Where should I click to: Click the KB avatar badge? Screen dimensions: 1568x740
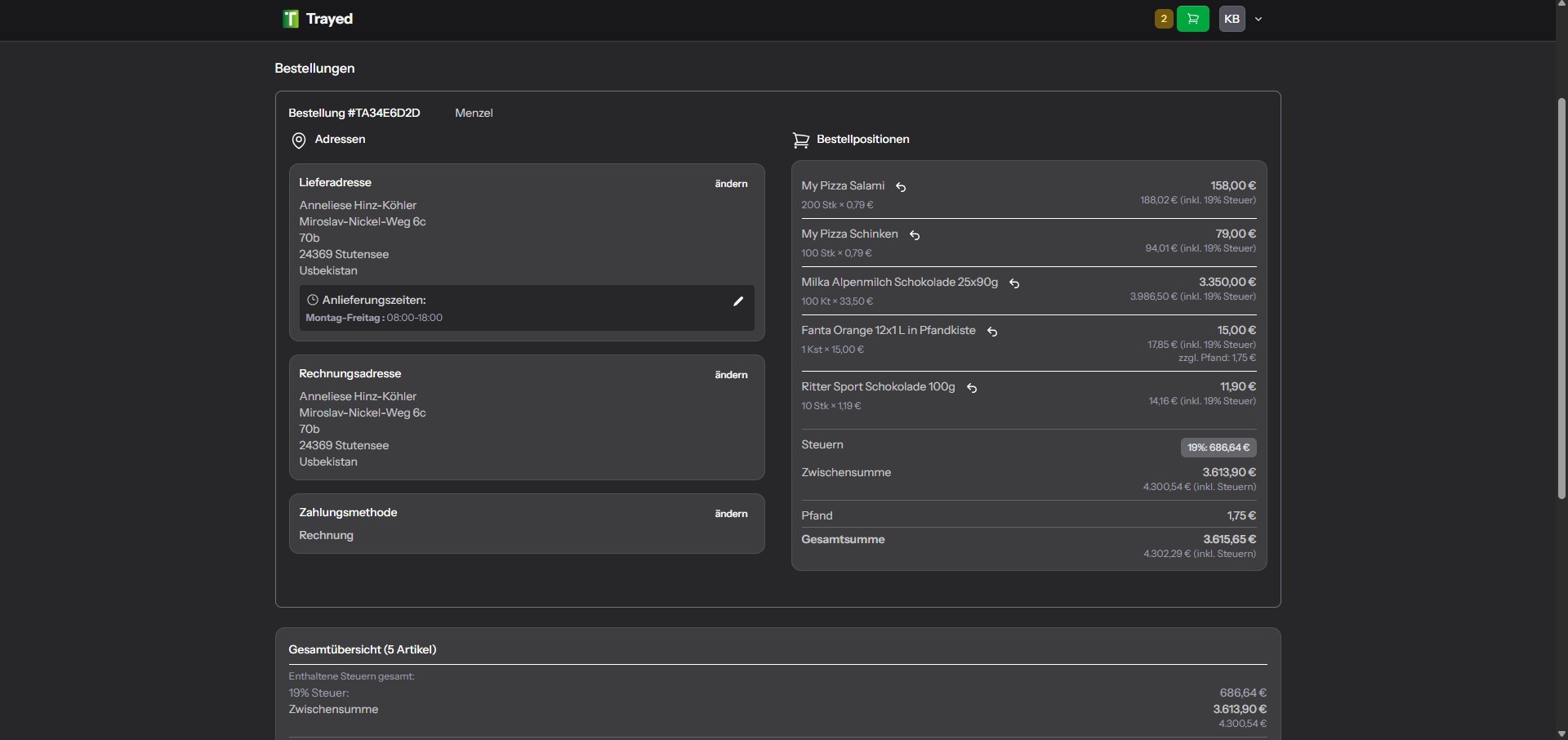pyautogui.click(x=1231, y=19)
